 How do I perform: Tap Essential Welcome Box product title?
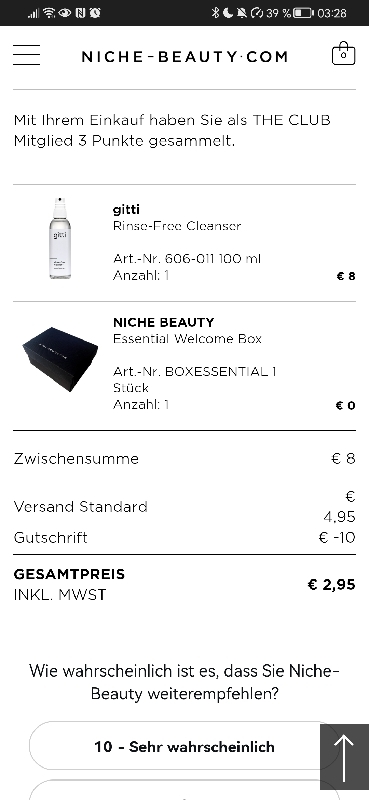(x=187, y=338)
